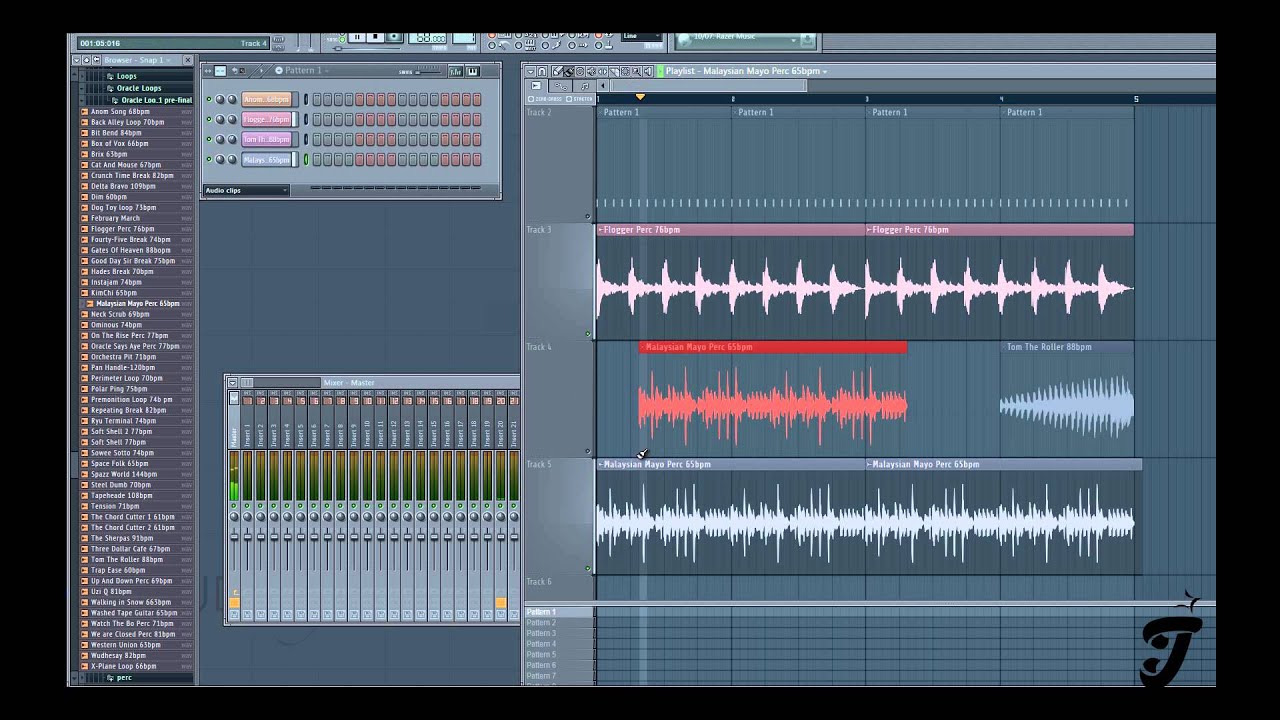Screen dimensions: 1280x720
Task: Select Gates Of Heaven 88bpm in Browser
Action: (131, 250)
